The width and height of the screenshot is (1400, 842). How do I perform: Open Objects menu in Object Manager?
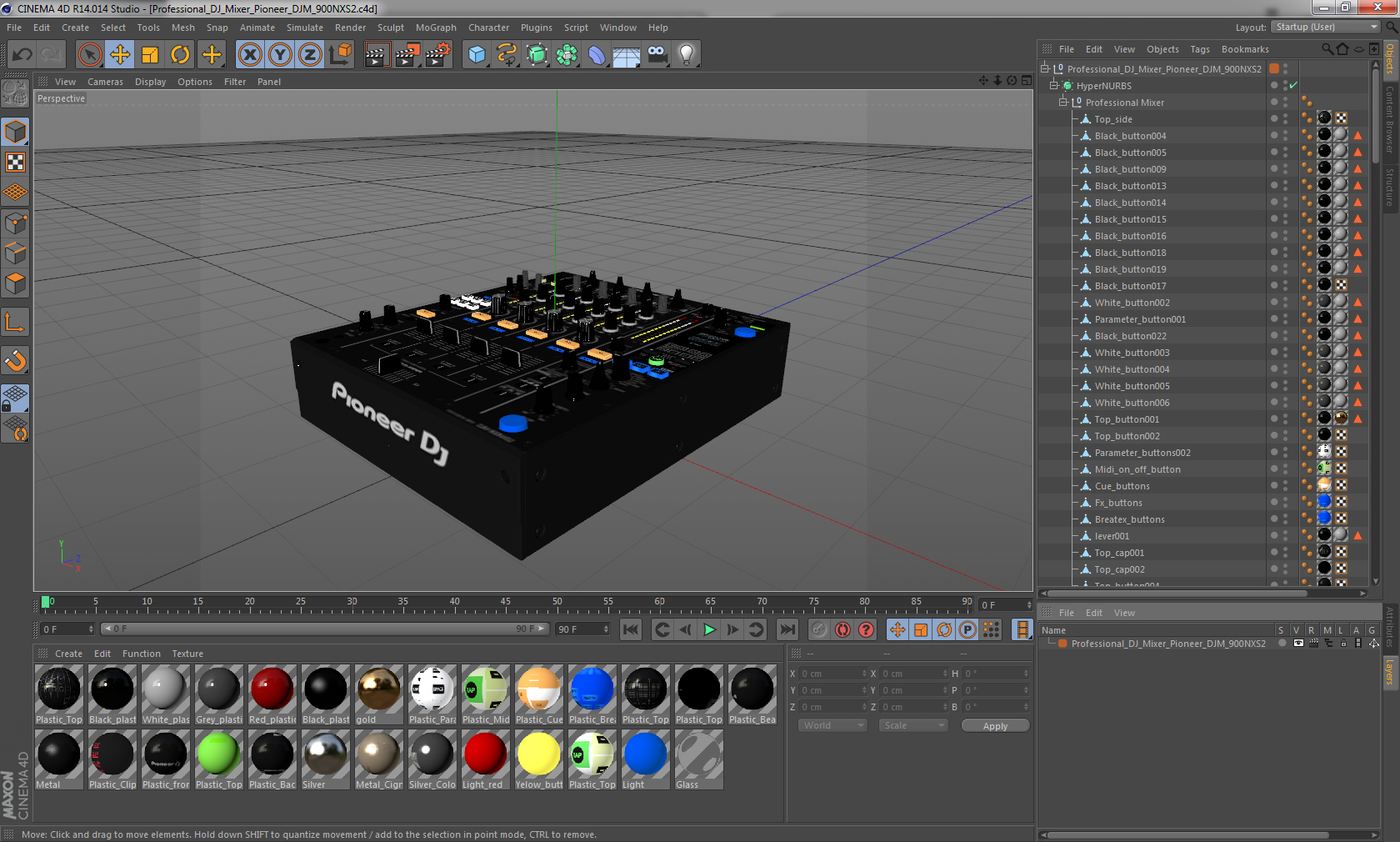1162,49
